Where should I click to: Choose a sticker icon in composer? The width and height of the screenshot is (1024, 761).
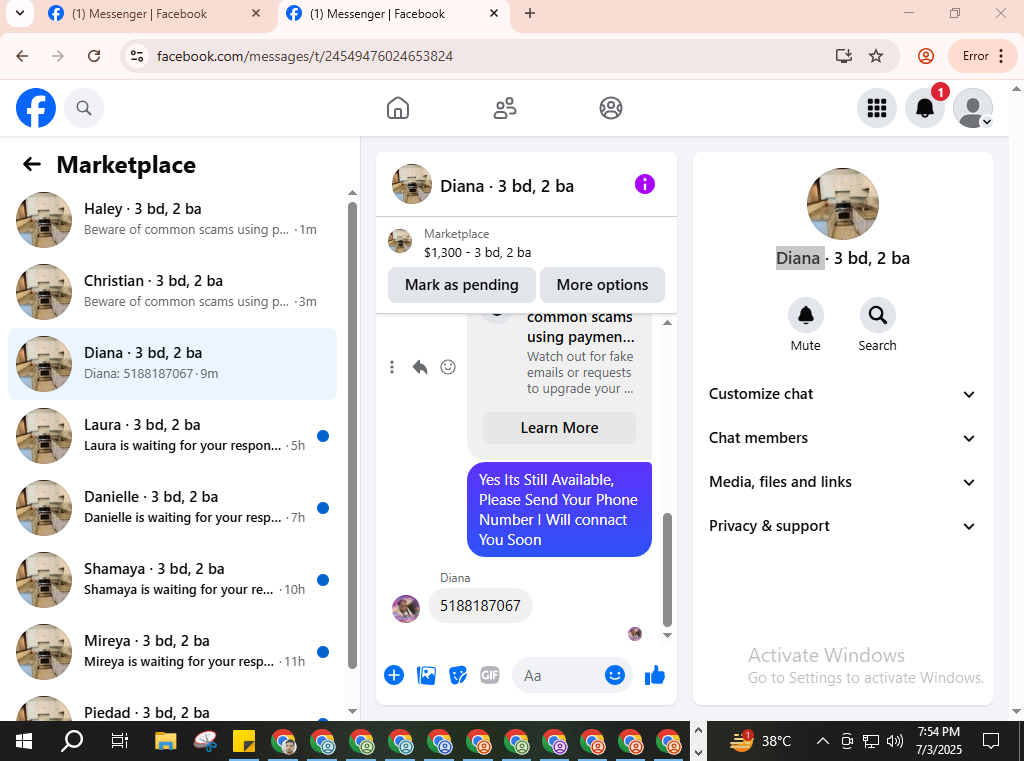point(458,675)
